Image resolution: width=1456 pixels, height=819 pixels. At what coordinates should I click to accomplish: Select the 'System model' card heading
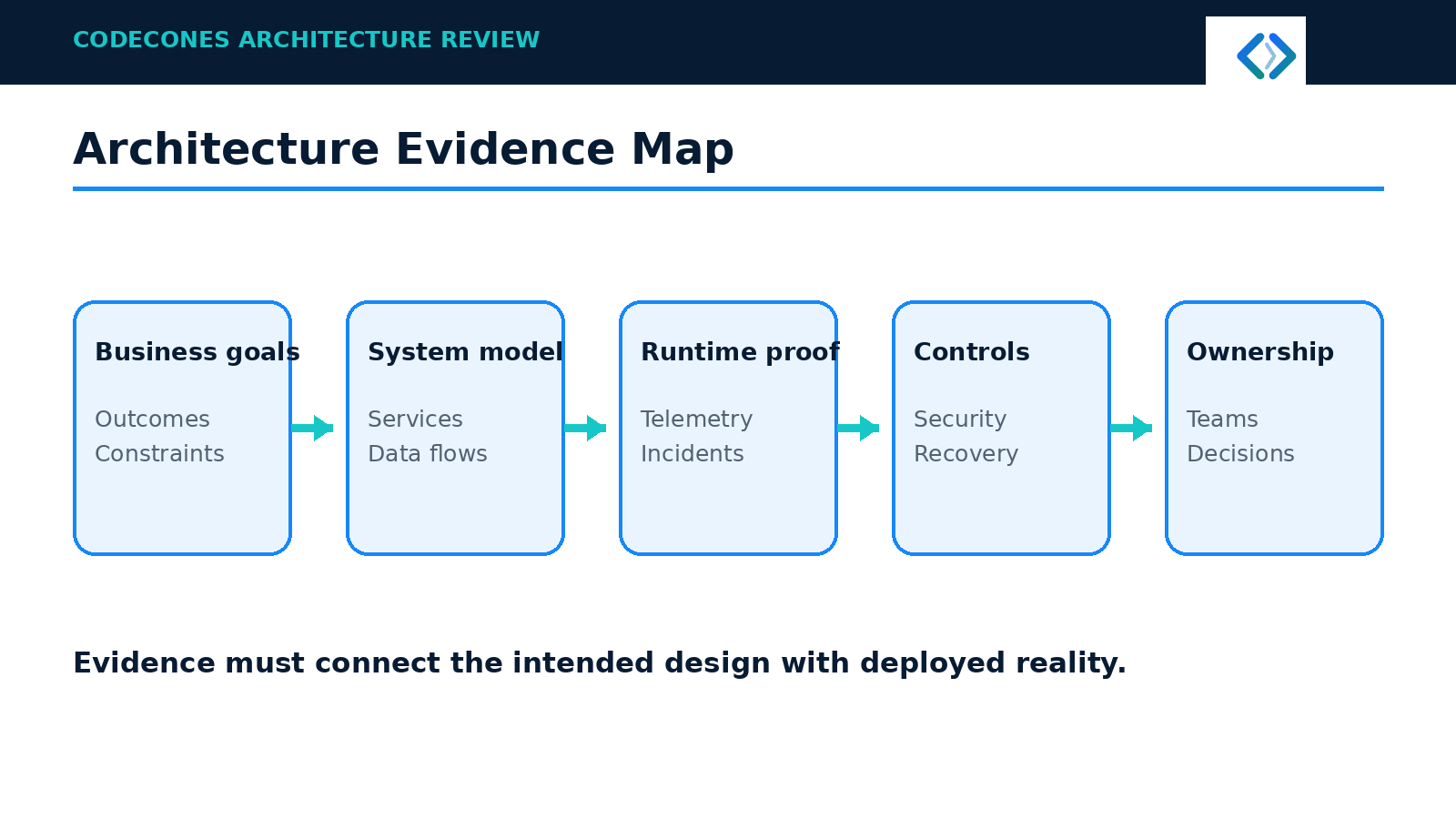pyautogui.click(x=466, y=352)
